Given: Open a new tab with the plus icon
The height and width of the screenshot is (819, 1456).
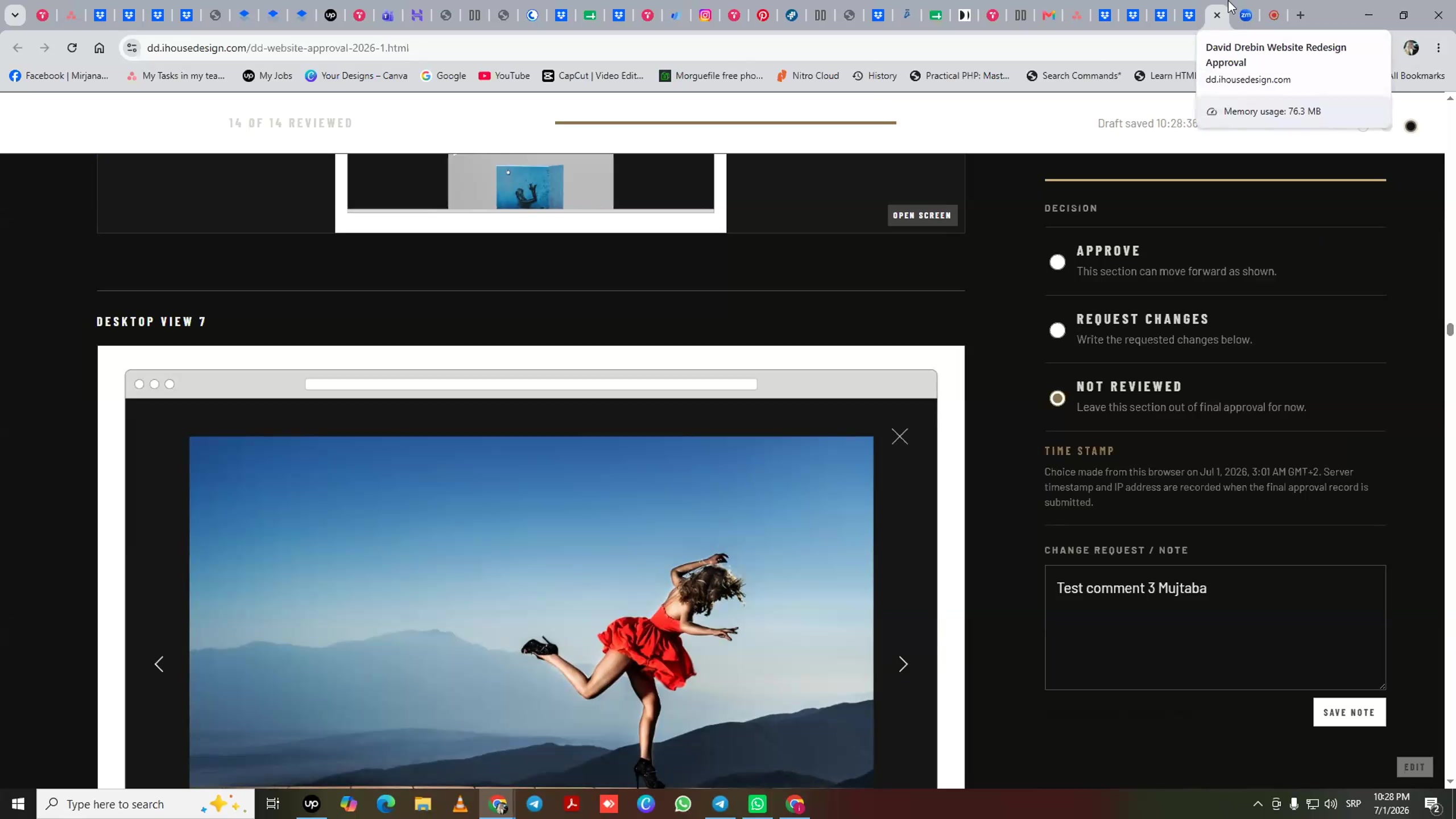Looking at the screenshot, I should 1300,15.
